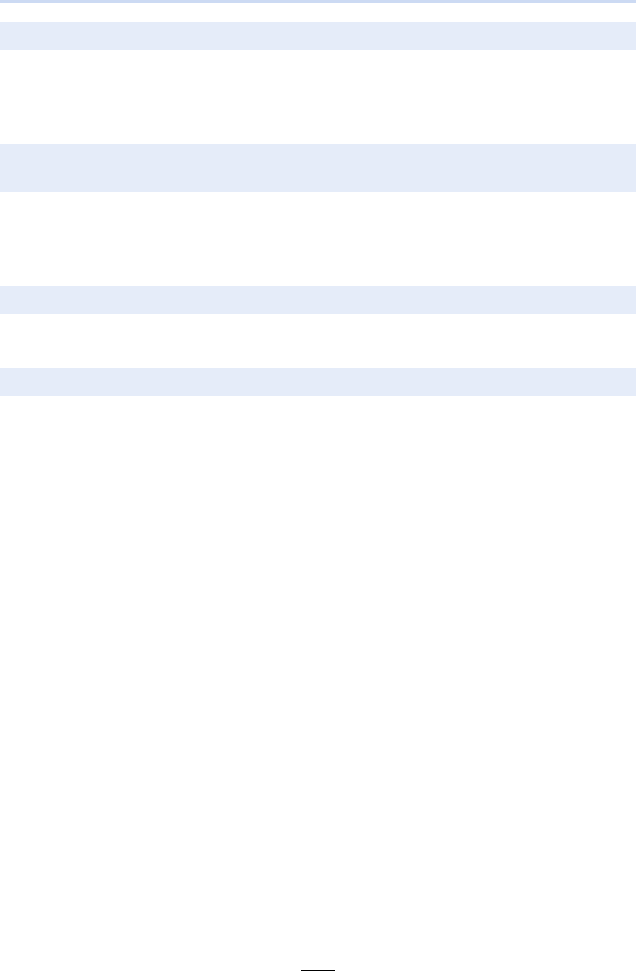Click white gap between third and fourth bands

pos(318,341)
